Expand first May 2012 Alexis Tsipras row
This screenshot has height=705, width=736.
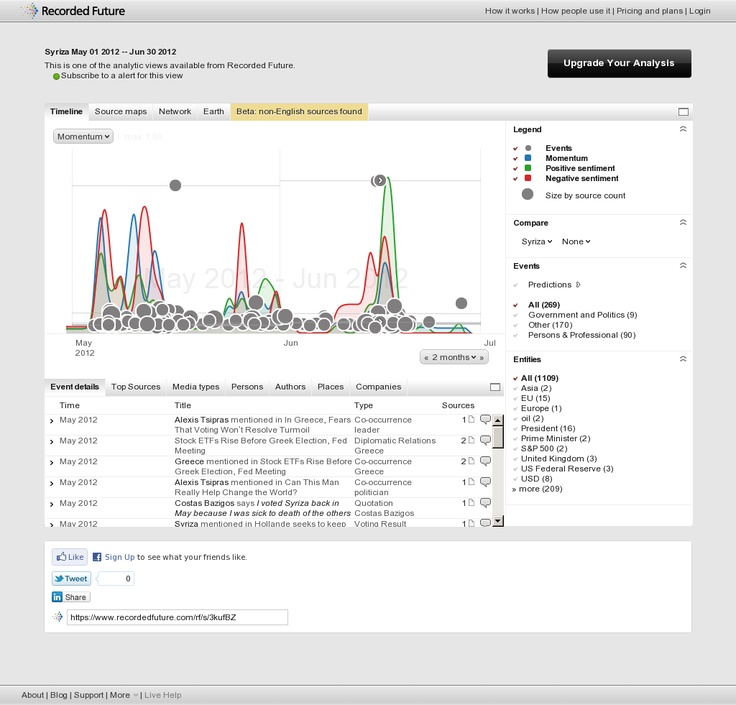52,421
